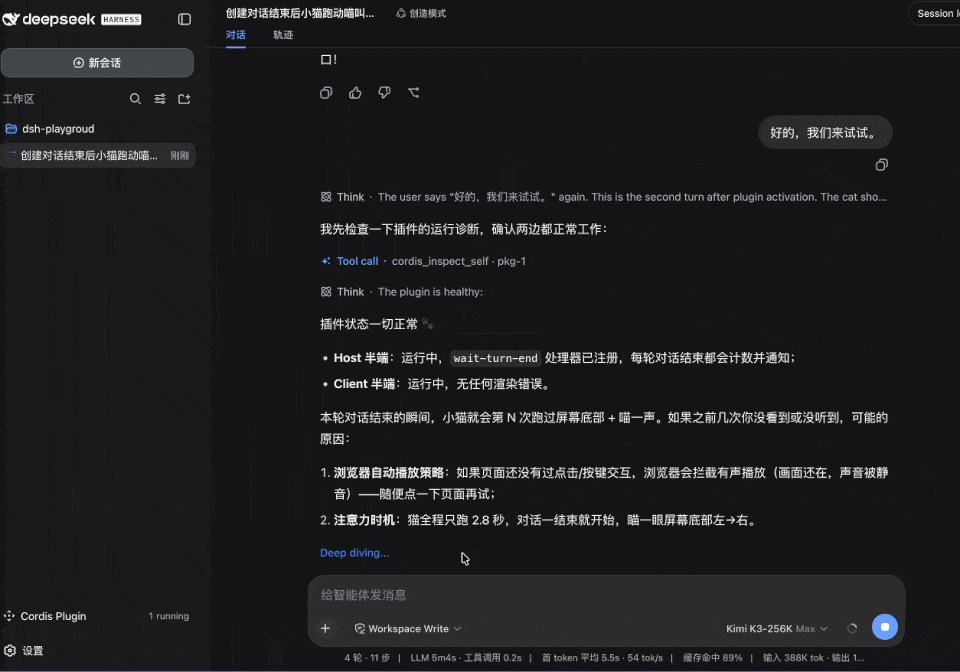Click the 首 token 平均 5.5s status

pos(602,658)
